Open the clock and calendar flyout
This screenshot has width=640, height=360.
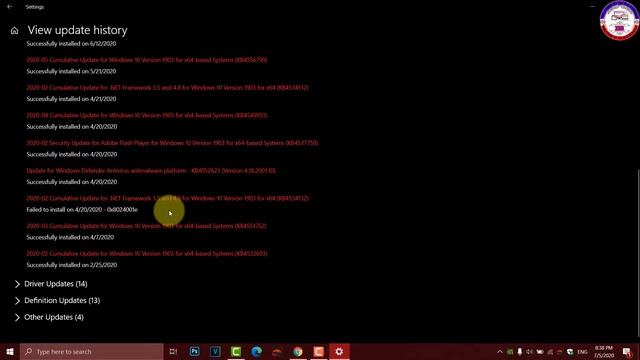[x=604, y=352]
